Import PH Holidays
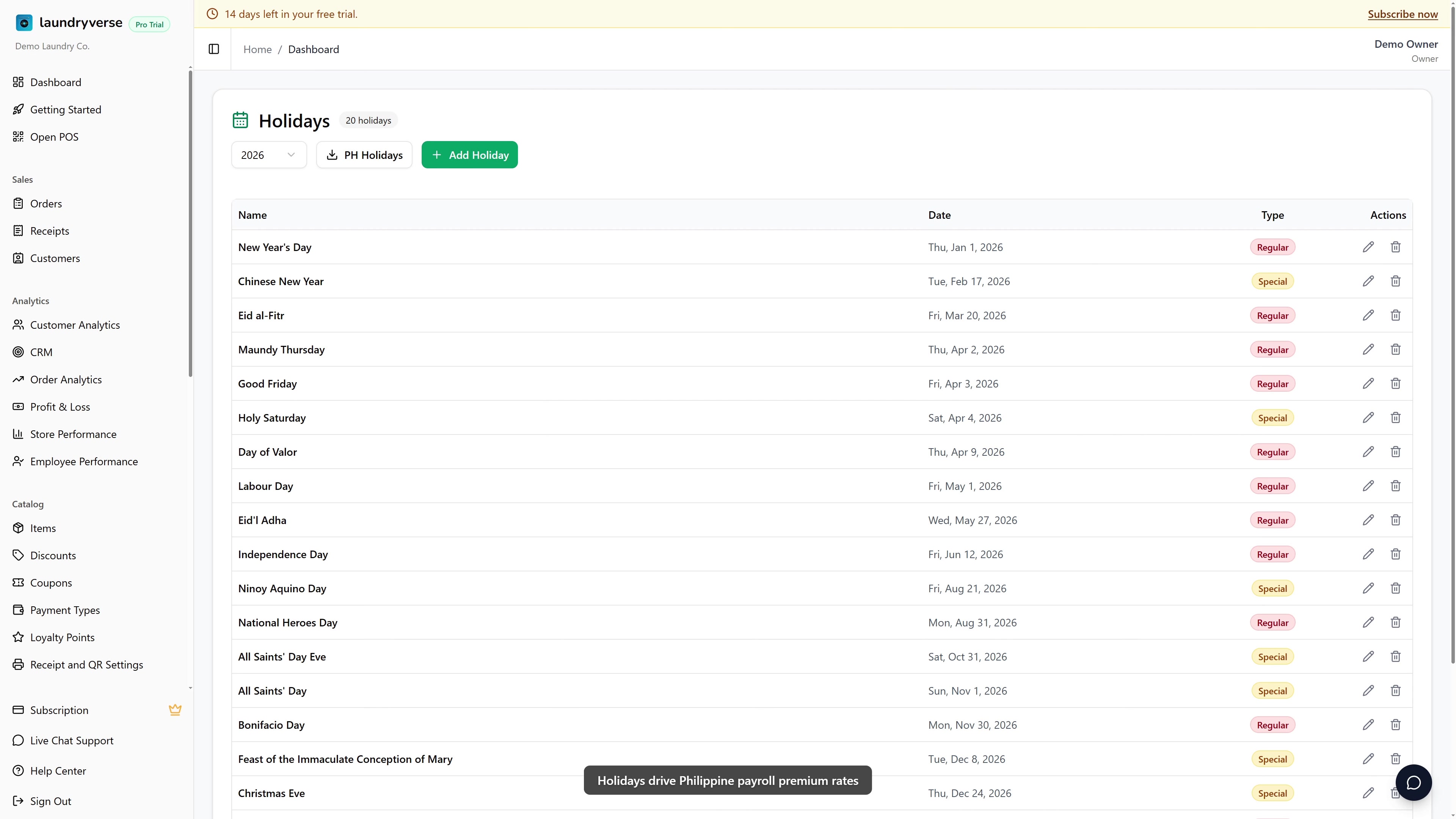 point(364,155)
